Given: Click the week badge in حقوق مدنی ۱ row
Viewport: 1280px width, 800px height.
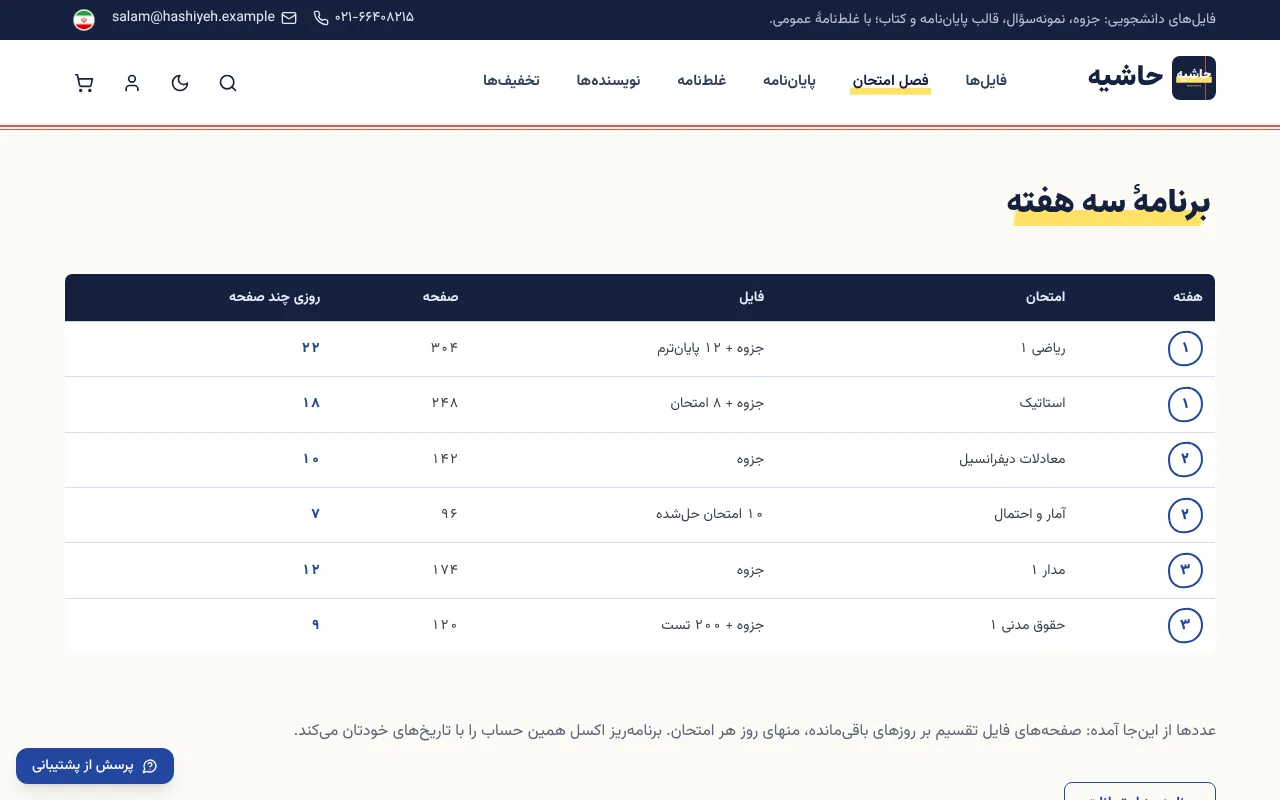Looking at the screenshot, I should coord(1185,626).
